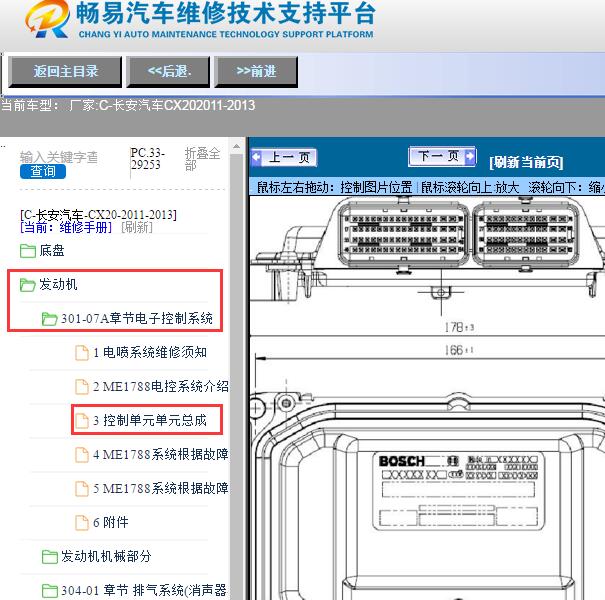
Task: Click the [C-长安汽车-CX20-2011-2013] heading text
Action: [x=98, y=215]
